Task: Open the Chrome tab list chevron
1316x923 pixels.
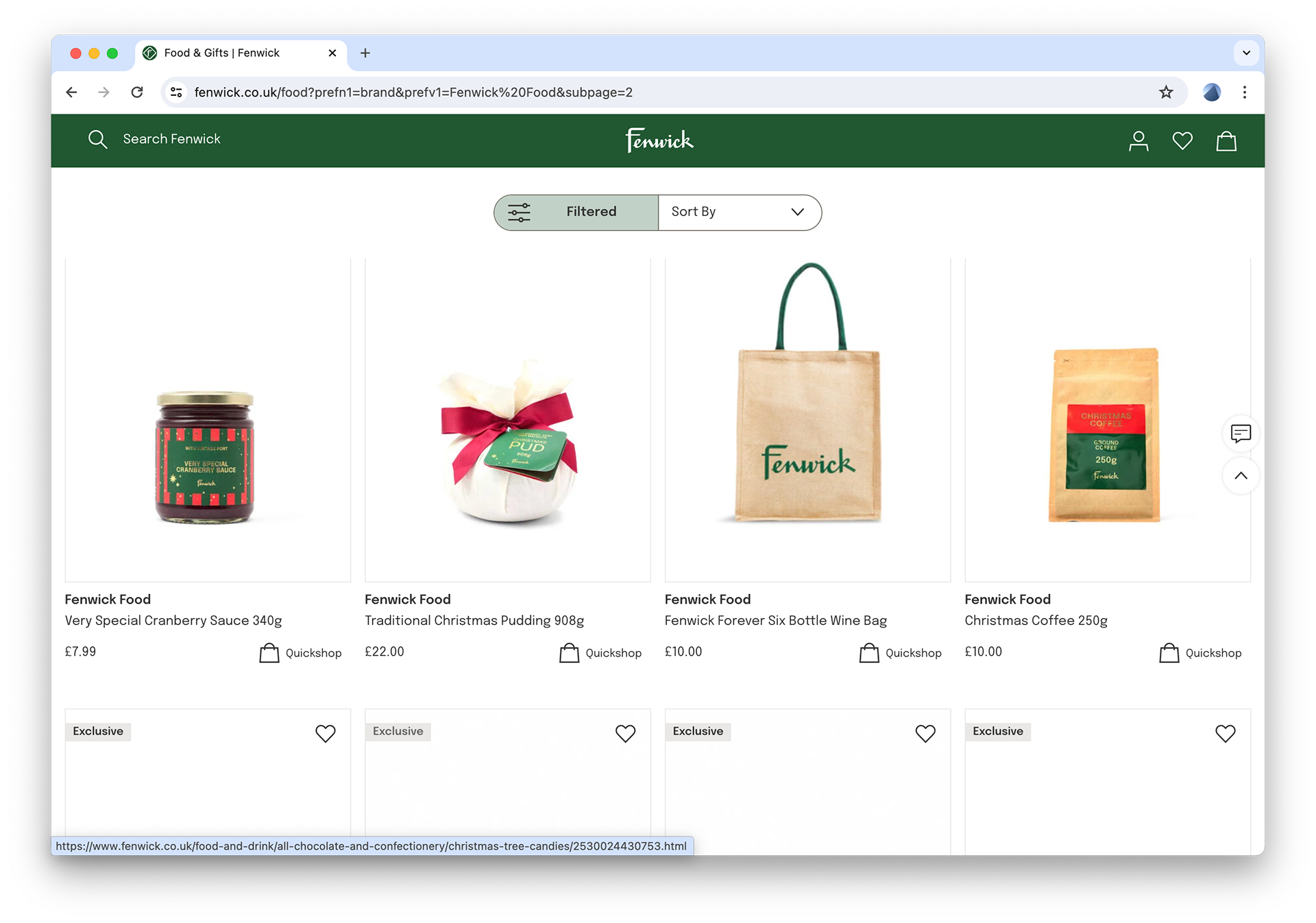Action: (1246, 53)
